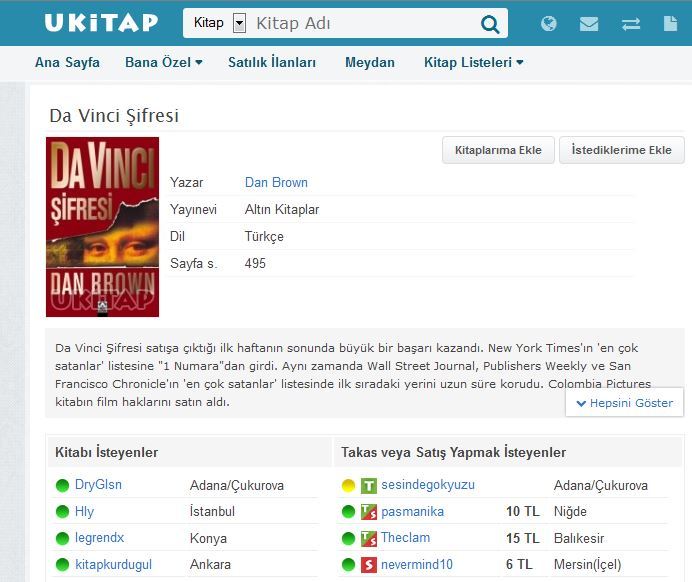Open messages via envelope icon
The width and height of the screenshot is (692, 582).
589,23
